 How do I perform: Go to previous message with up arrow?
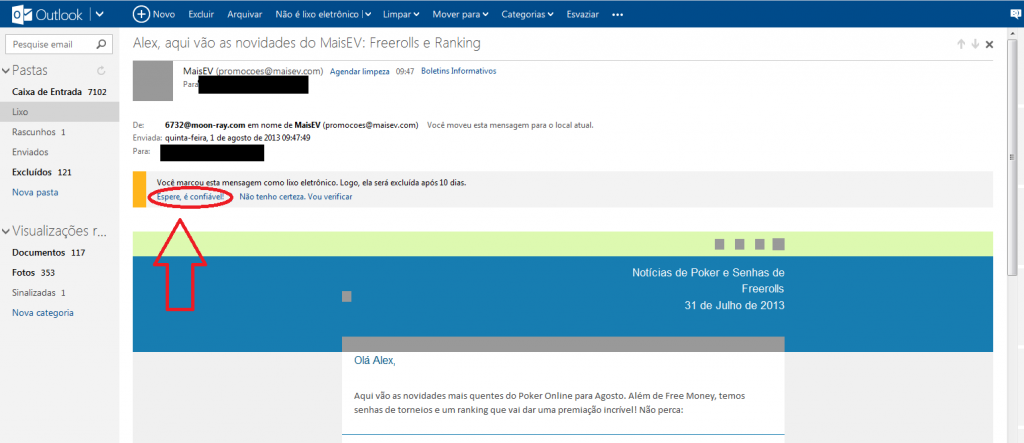coord(961,44)
